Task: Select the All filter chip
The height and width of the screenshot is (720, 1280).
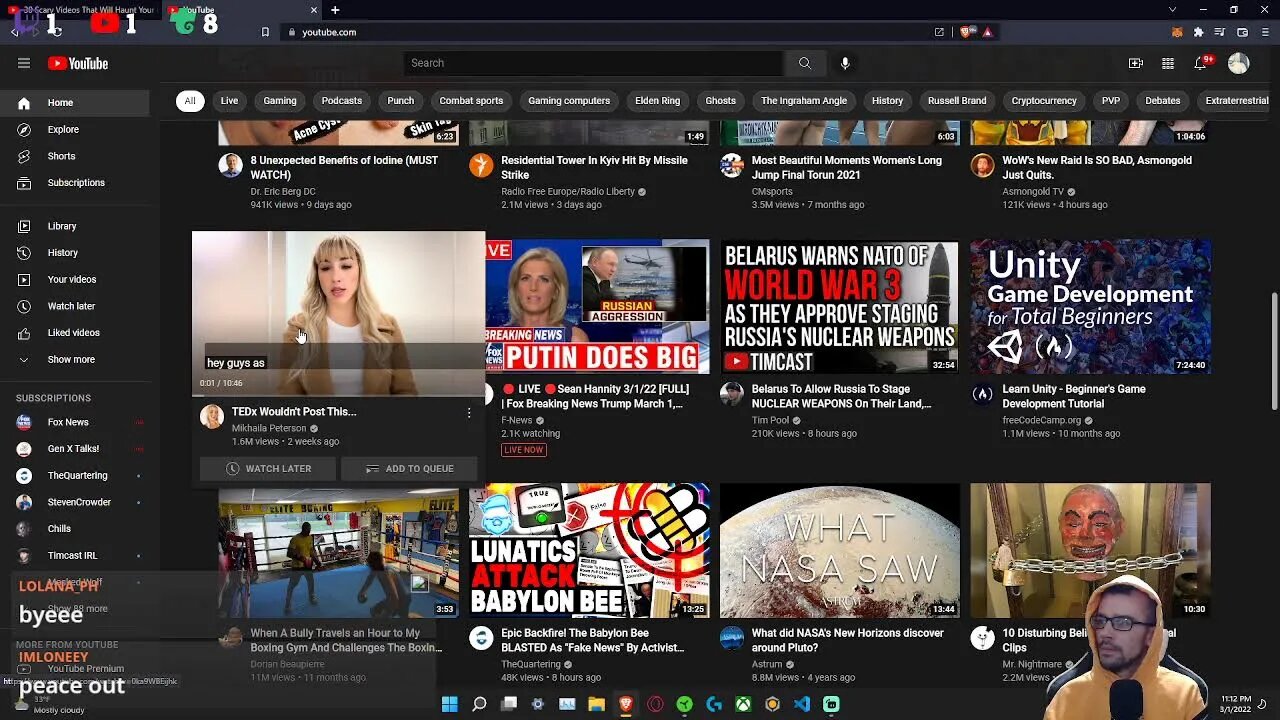Action: point(189,101)
